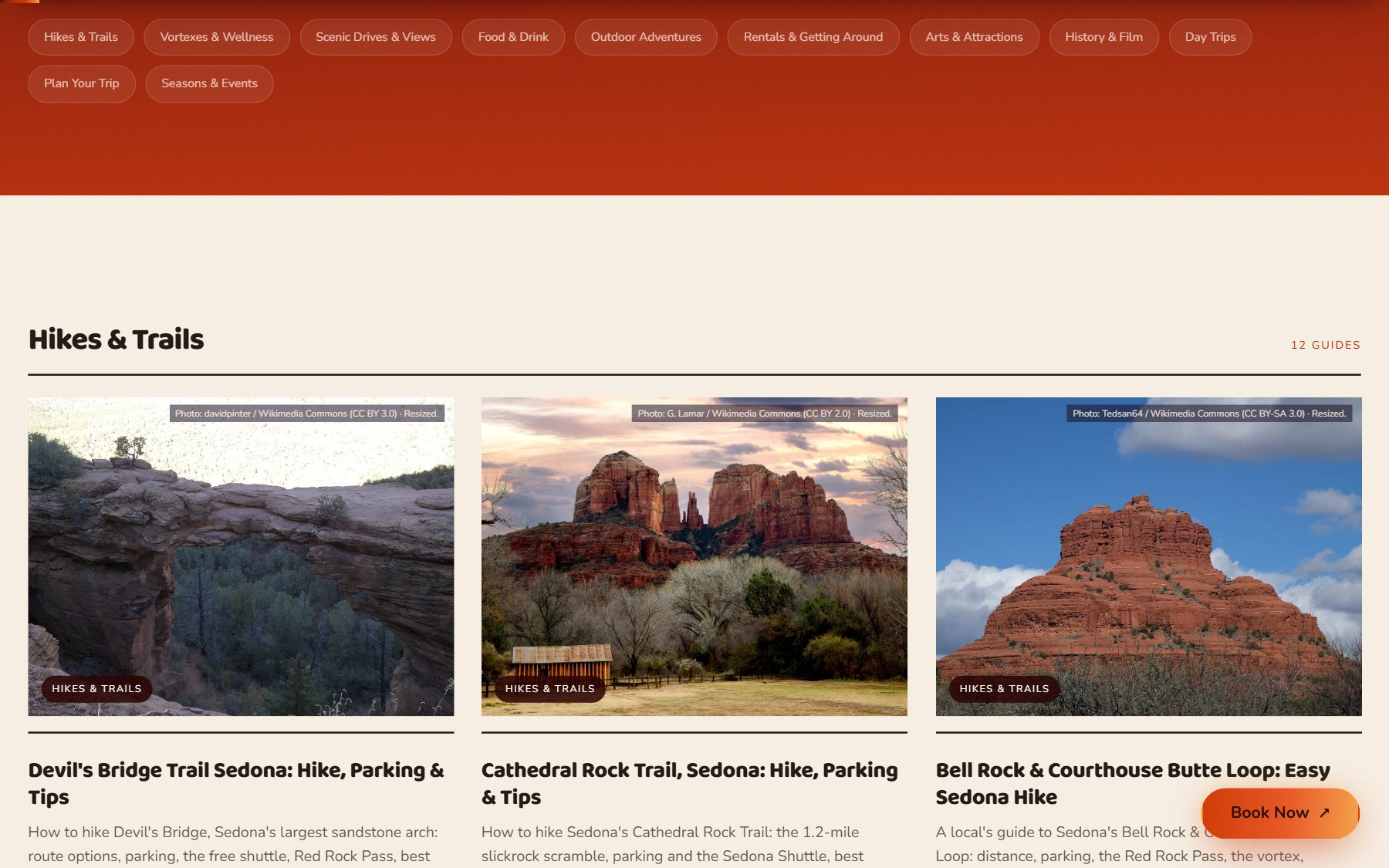
Task: Click Hikes & Trails badge on Devil's Bridge card
Action: (96, 688)
